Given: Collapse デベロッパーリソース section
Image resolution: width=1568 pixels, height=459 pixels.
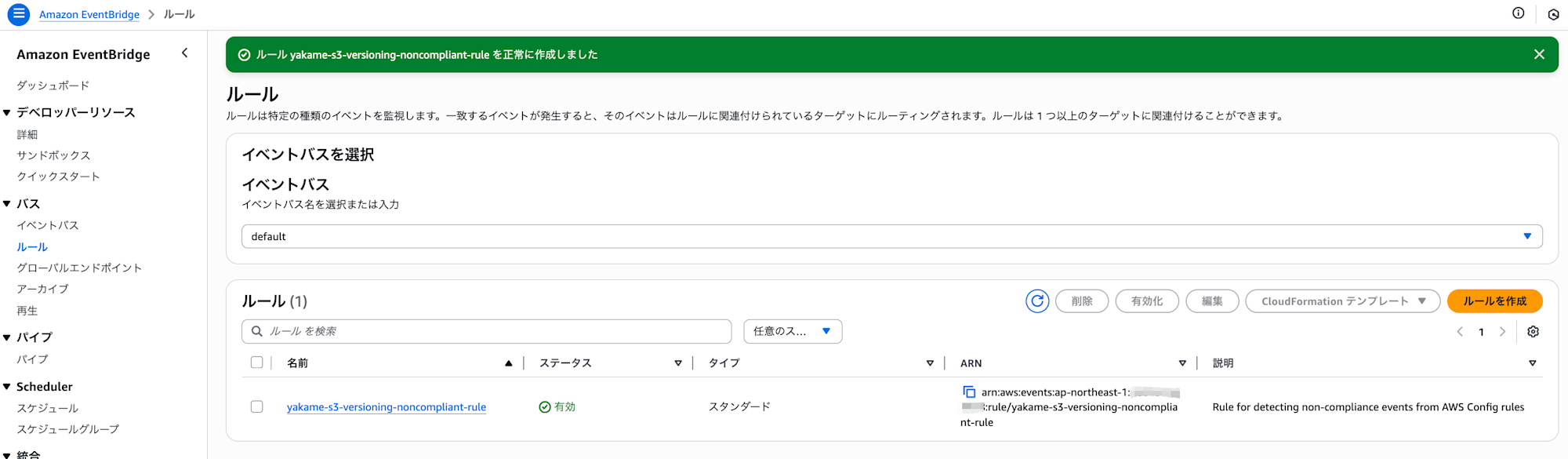Looking at the screenshot, I should [7, 113].
